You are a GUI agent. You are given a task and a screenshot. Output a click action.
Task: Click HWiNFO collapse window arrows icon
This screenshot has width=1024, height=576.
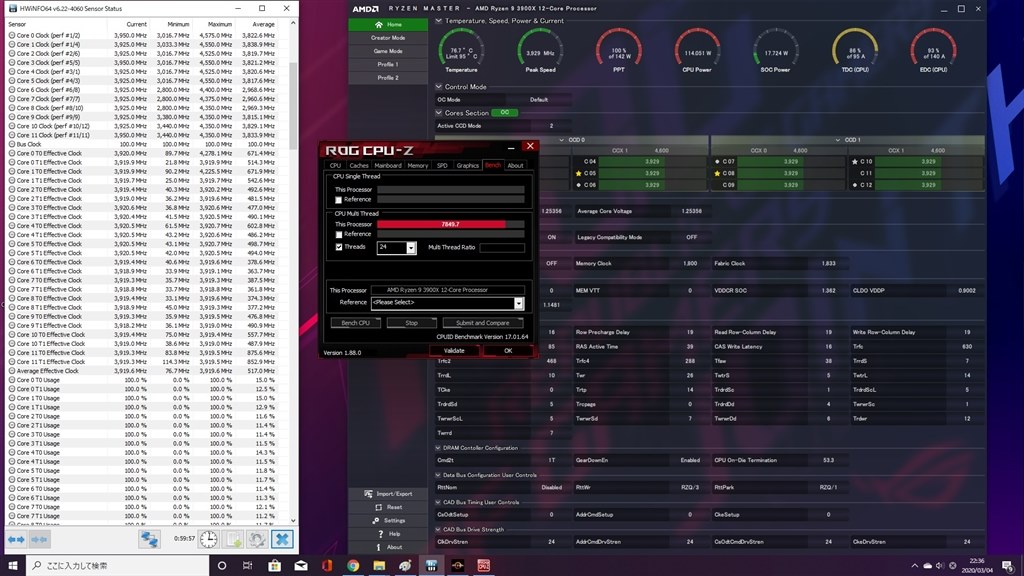click(x=39, y=539)
